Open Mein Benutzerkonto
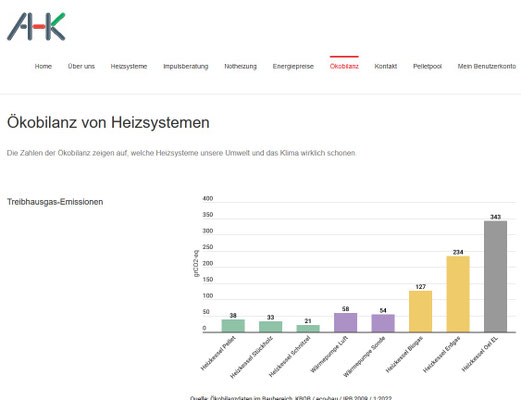521x400 pixels. tap(487, 66)
